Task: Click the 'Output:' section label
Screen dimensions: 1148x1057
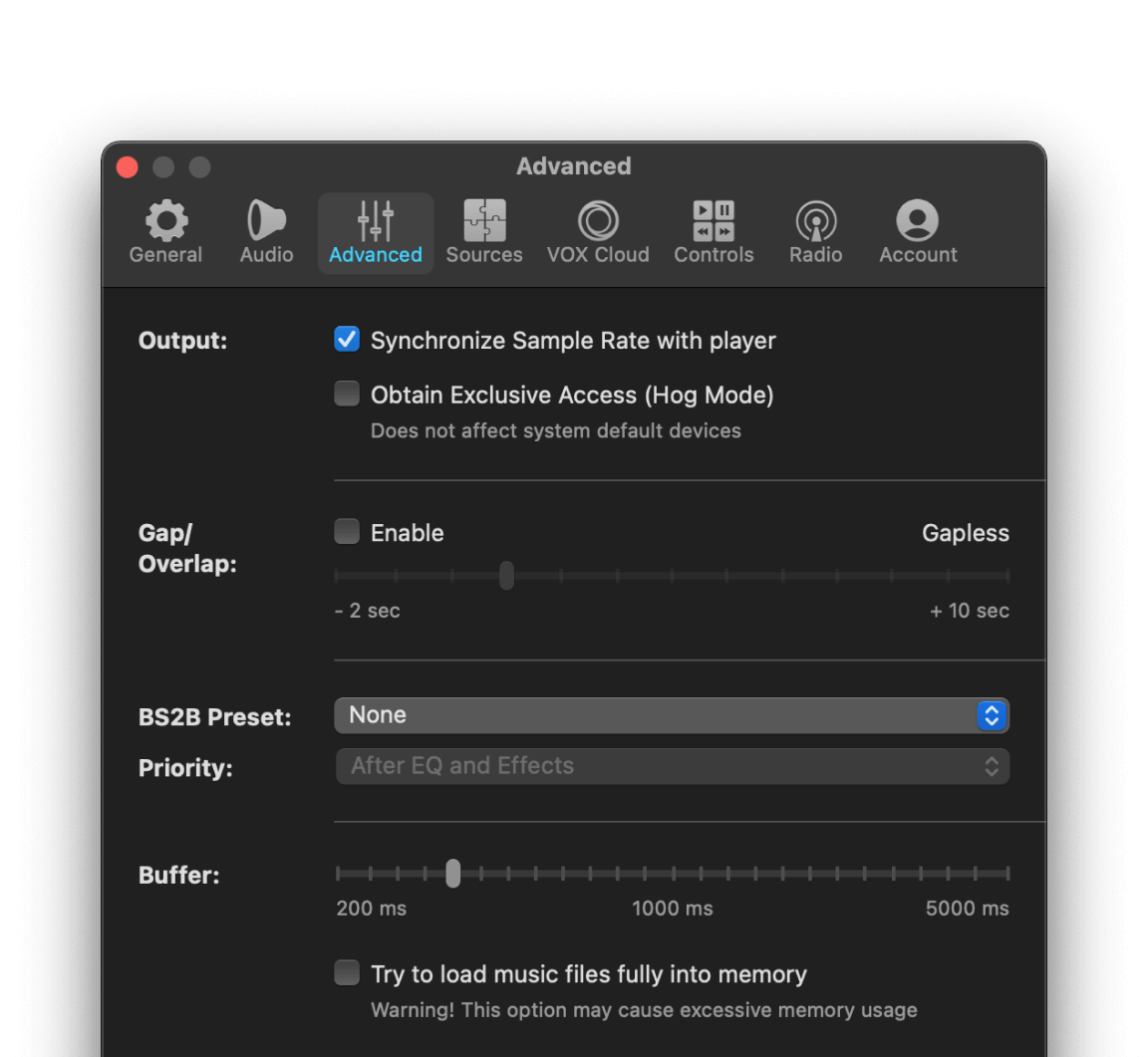Action: (x=183, y=341)
